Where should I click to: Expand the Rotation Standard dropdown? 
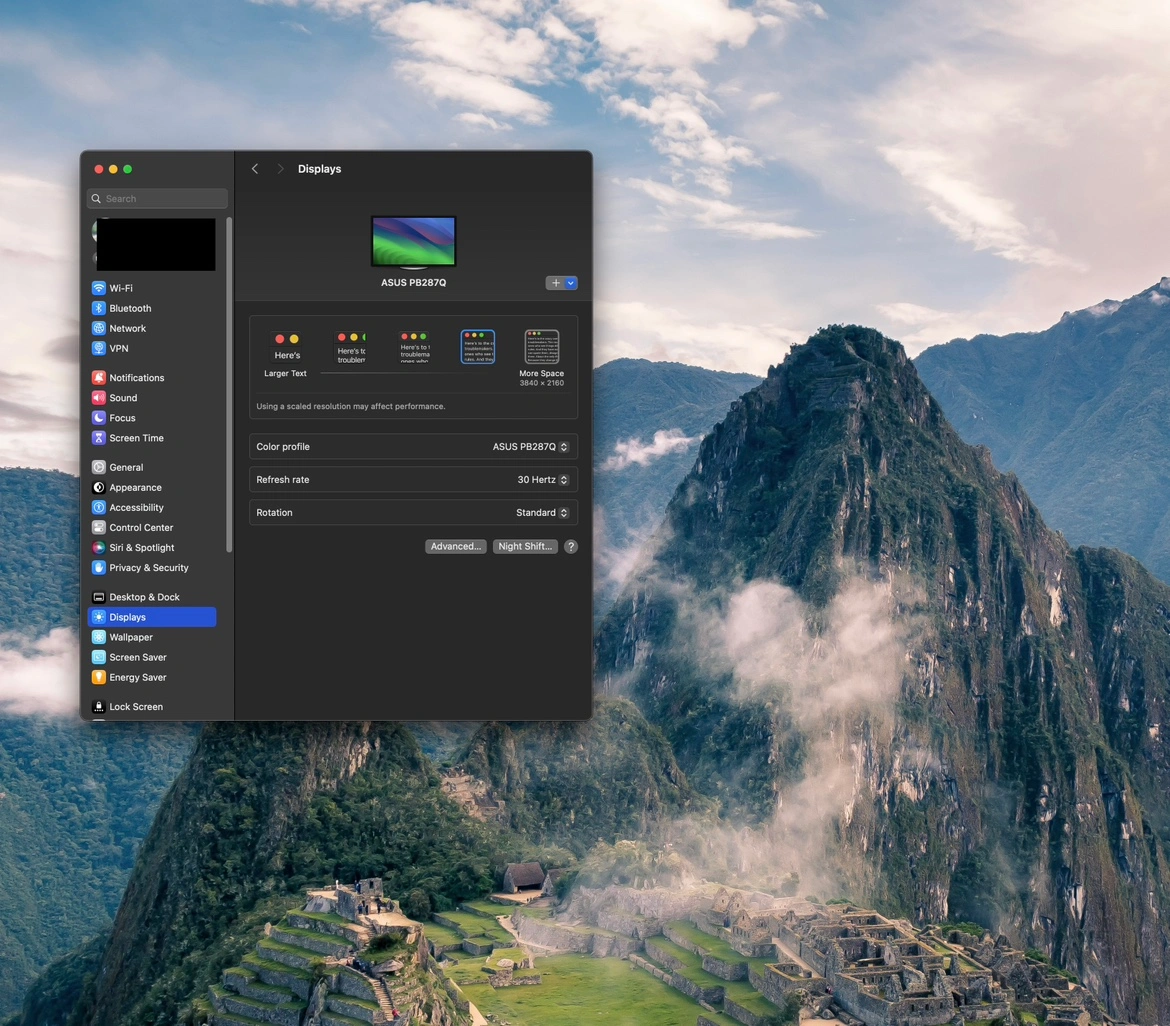pyautogui.click(x=542, y=513)
